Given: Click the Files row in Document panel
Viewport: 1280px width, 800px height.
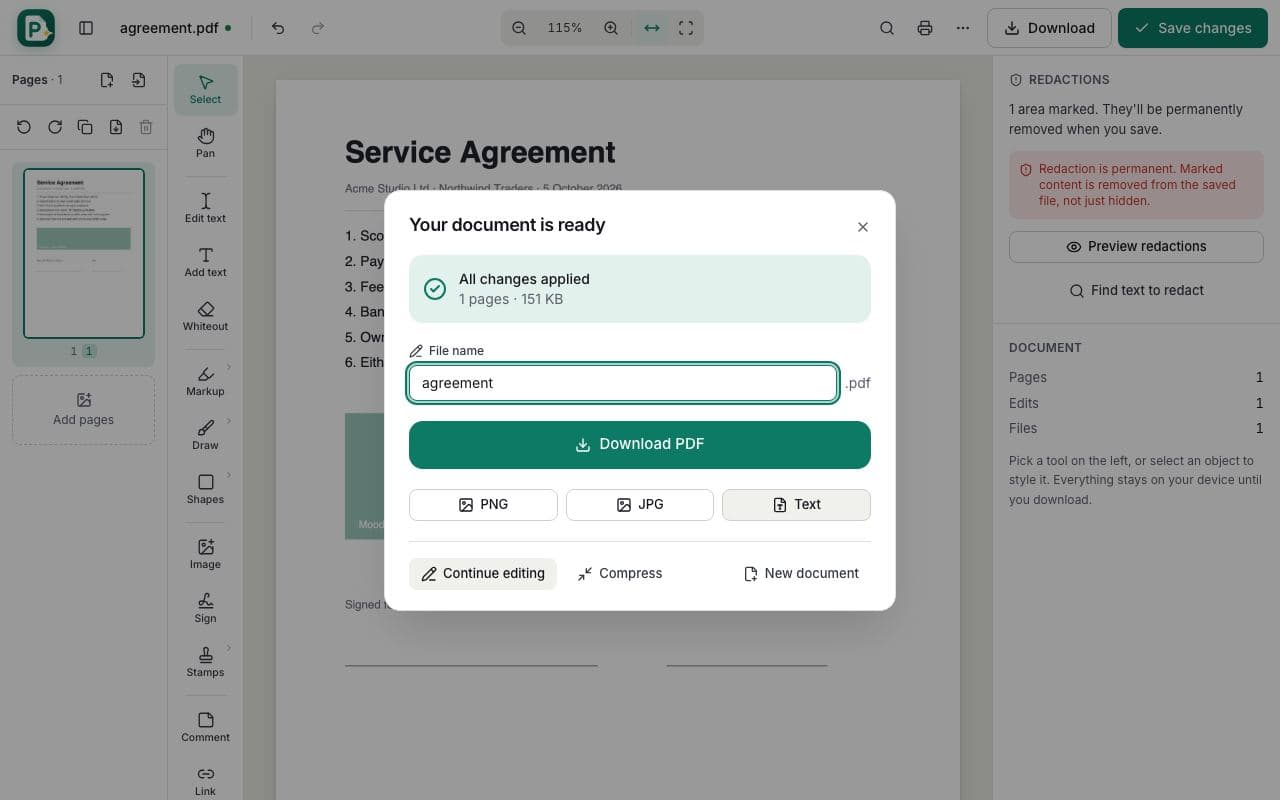Looking at the screenshot, I should pyautogui.click(x=1136, y=428).
